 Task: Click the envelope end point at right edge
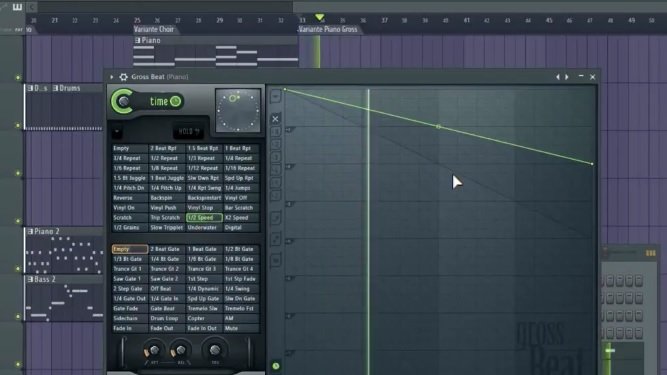tap(592, 164)
